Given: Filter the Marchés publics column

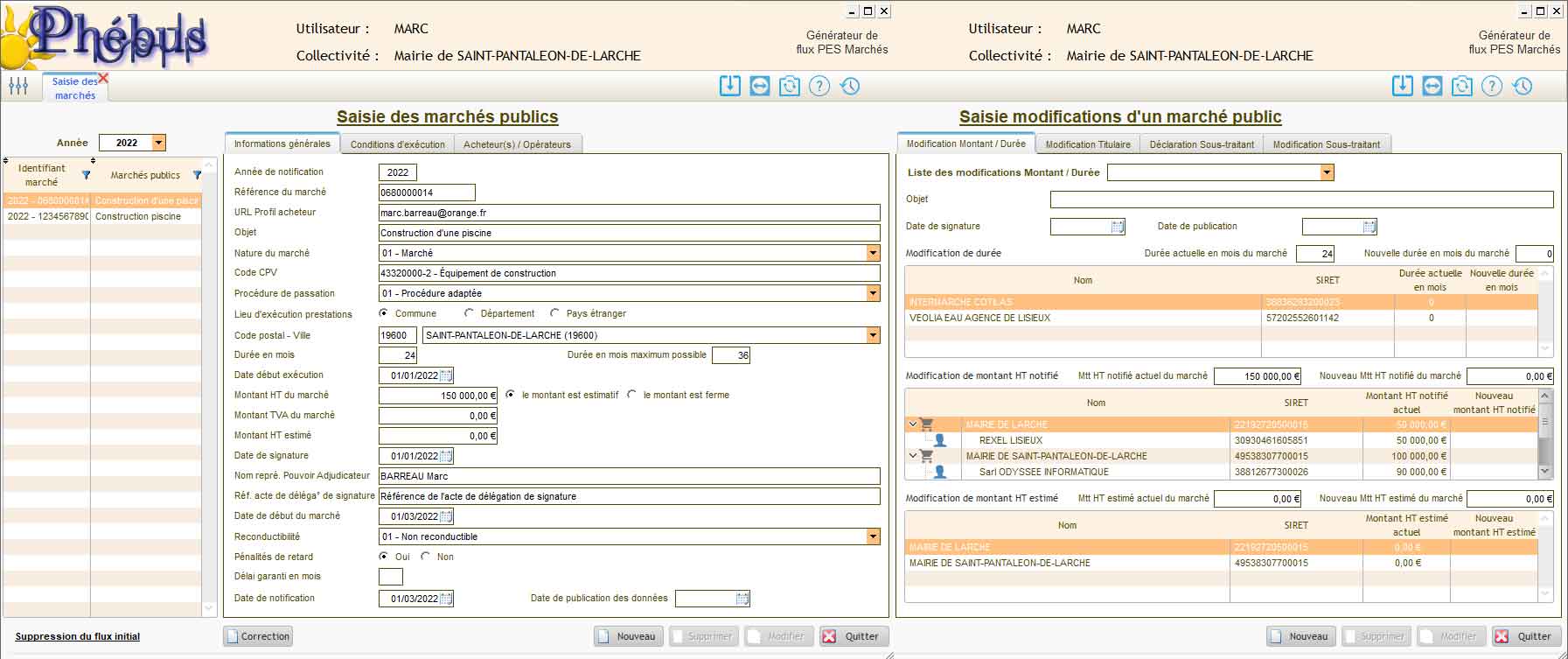Looking at the screenshot, I should (197, 175).
